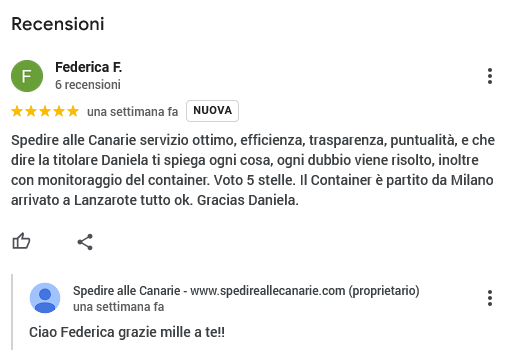Click the first yellow rating star
Screen dimensions: 505x361
click(17, 111)
